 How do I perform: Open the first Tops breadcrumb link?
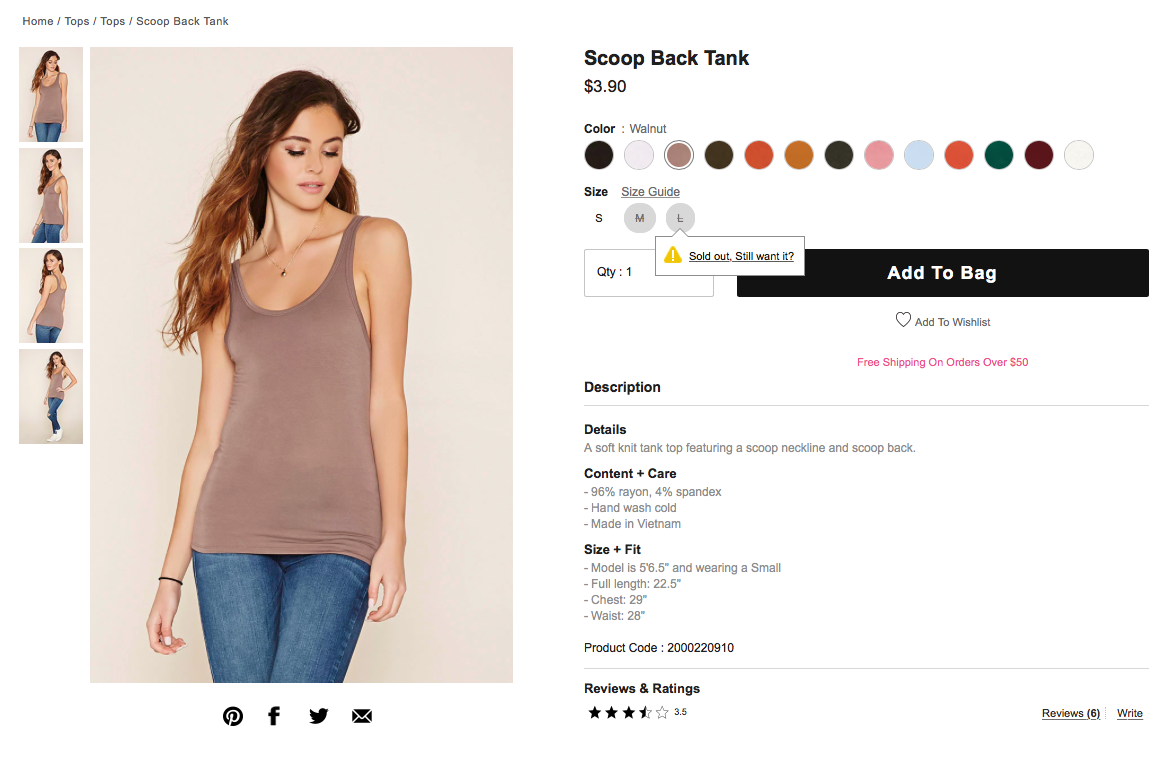pos(77,21)
